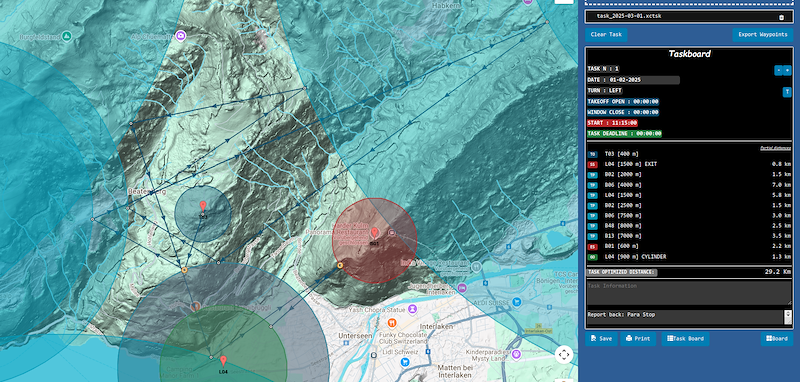Click the T03 takeoff map pin
800x382 pixels.
(203, 207)
